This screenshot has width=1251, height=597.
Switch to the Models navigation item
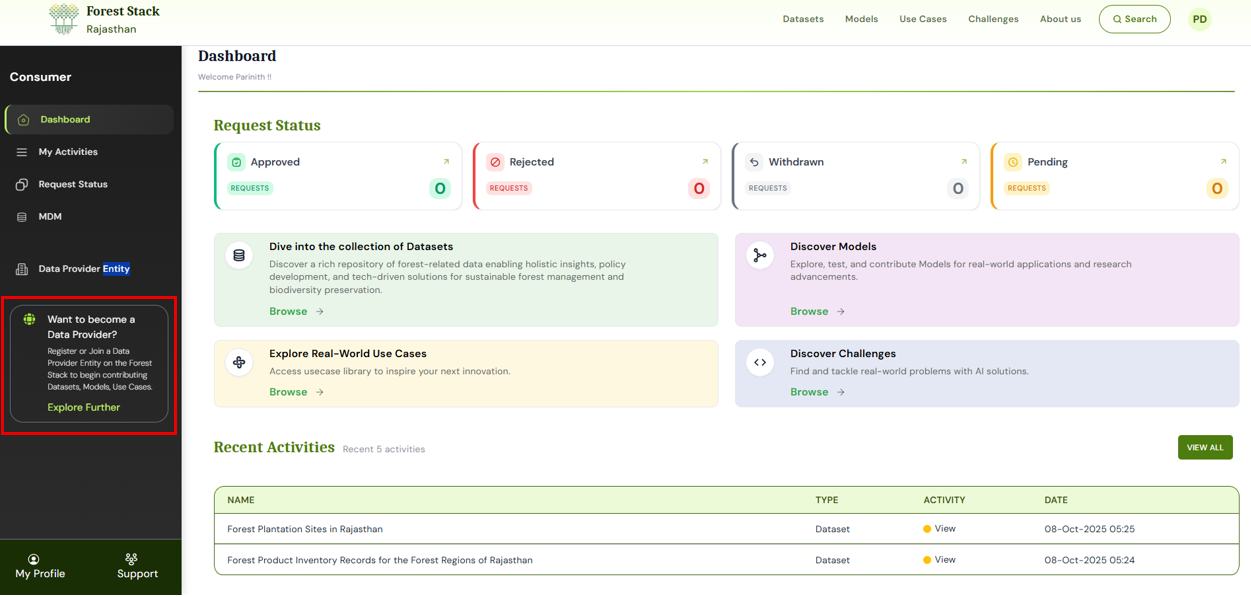tap(861, 18)
